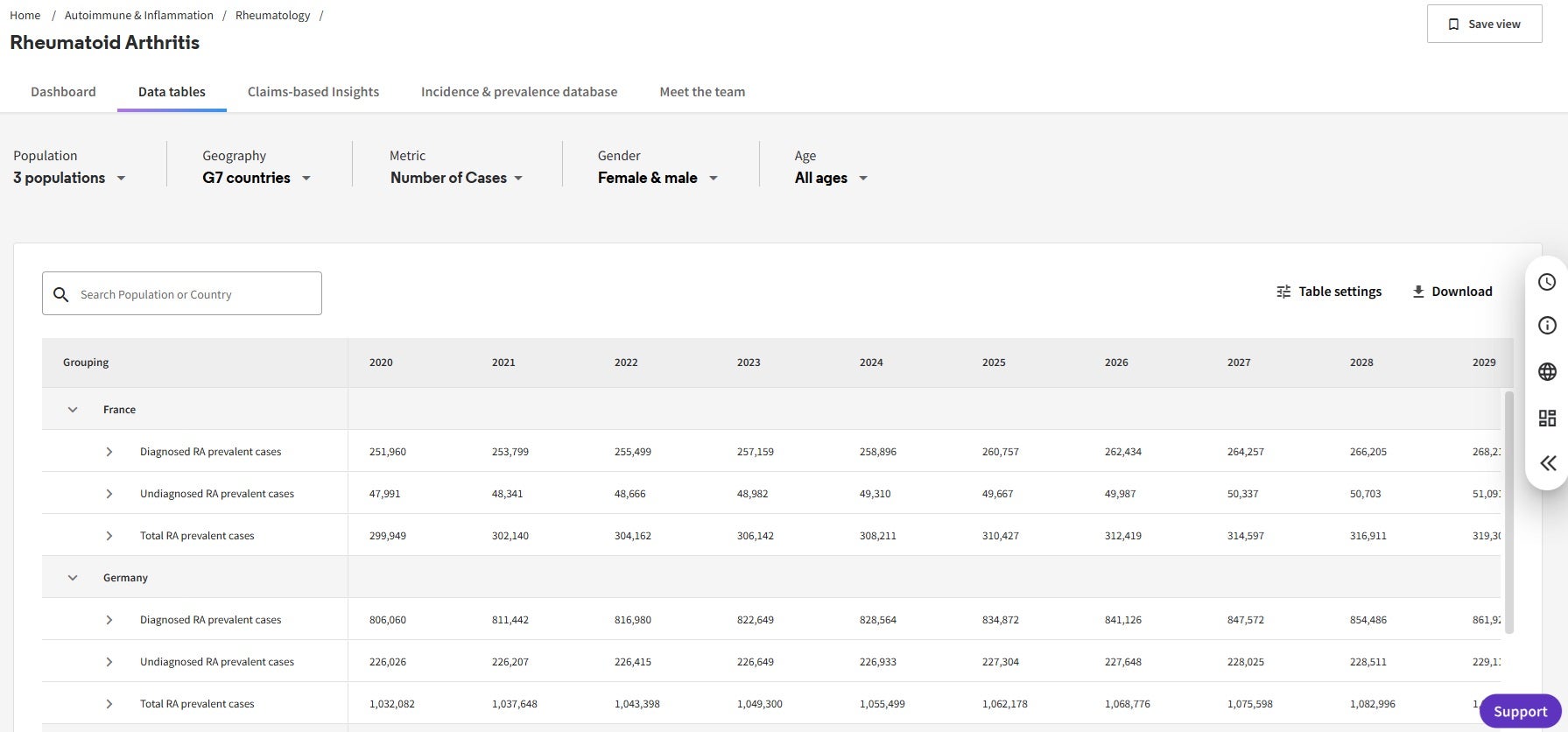Open the Metric Number of Cases dropdown

coord(456,178)
